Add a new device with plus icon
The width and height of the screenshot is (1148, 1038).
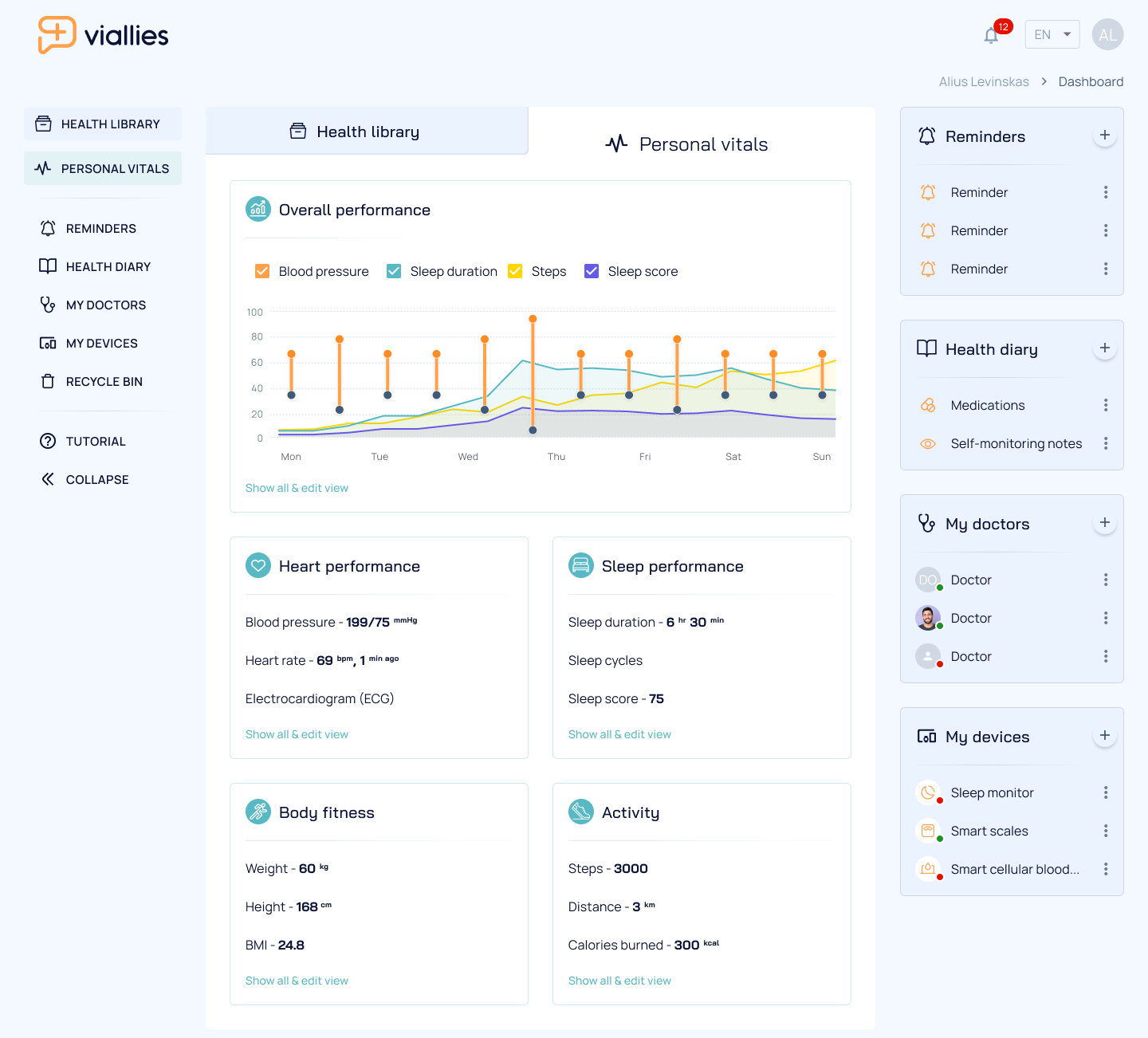tap(1105, 736)
